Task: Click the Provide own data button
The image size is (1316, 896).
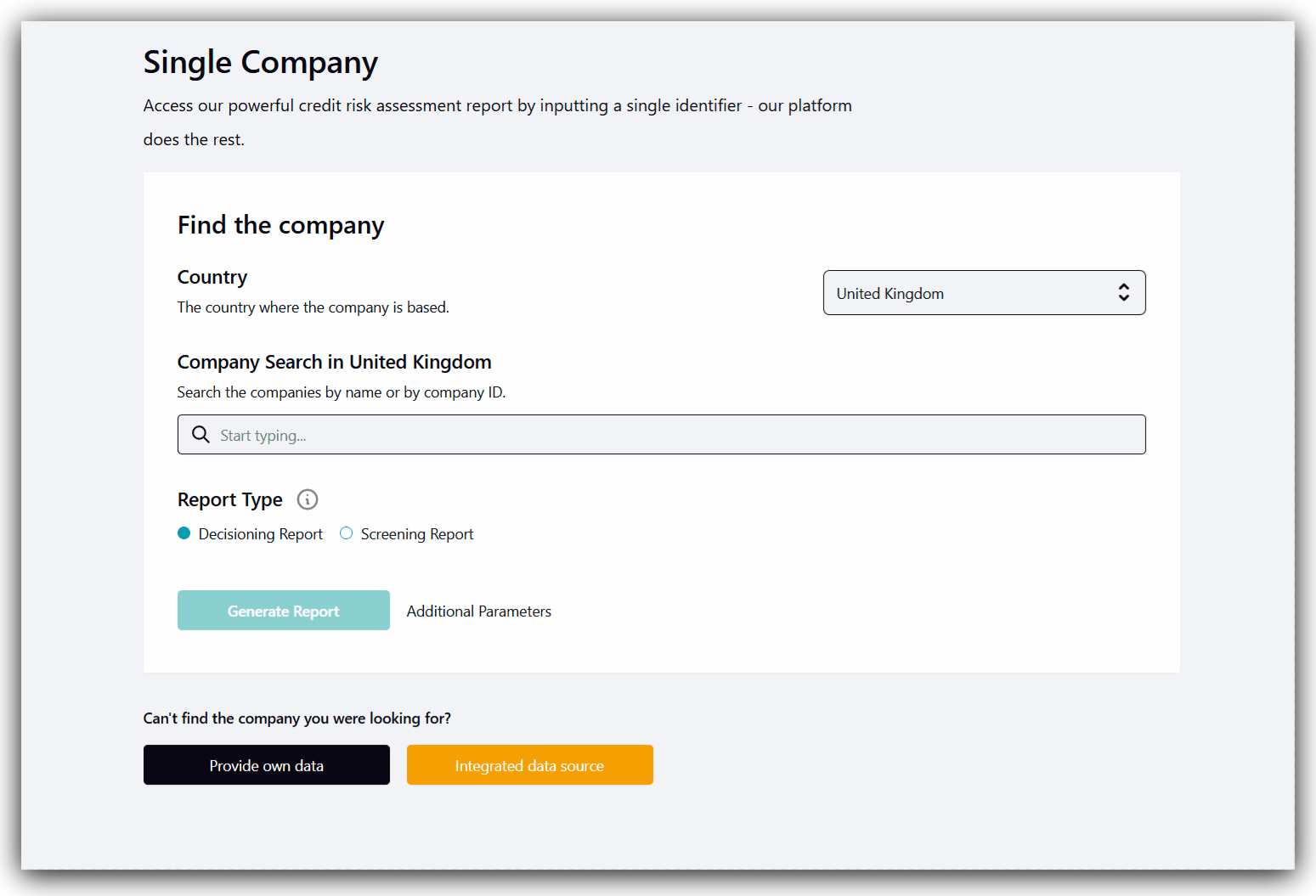Action: coord(266,765)
